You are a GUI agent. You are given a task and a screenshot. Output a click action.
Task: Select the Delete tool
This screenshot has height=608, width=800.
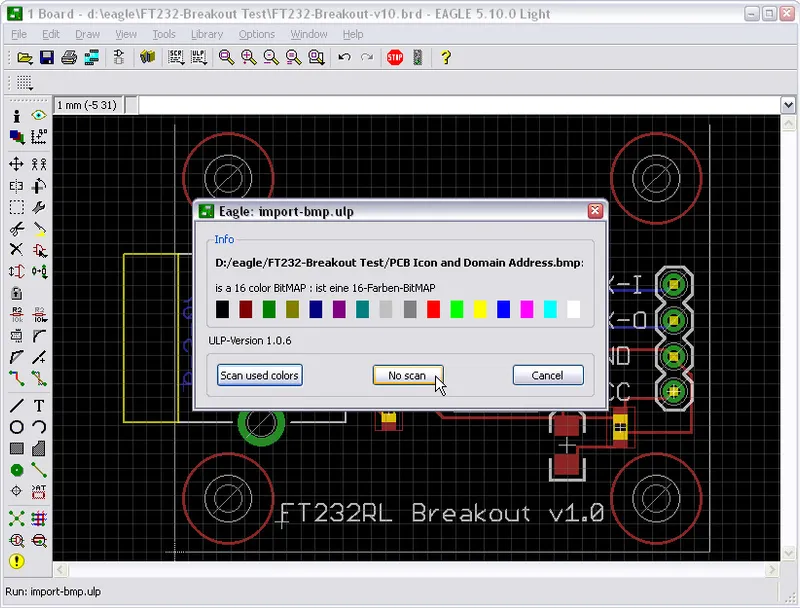coord(15,247)
